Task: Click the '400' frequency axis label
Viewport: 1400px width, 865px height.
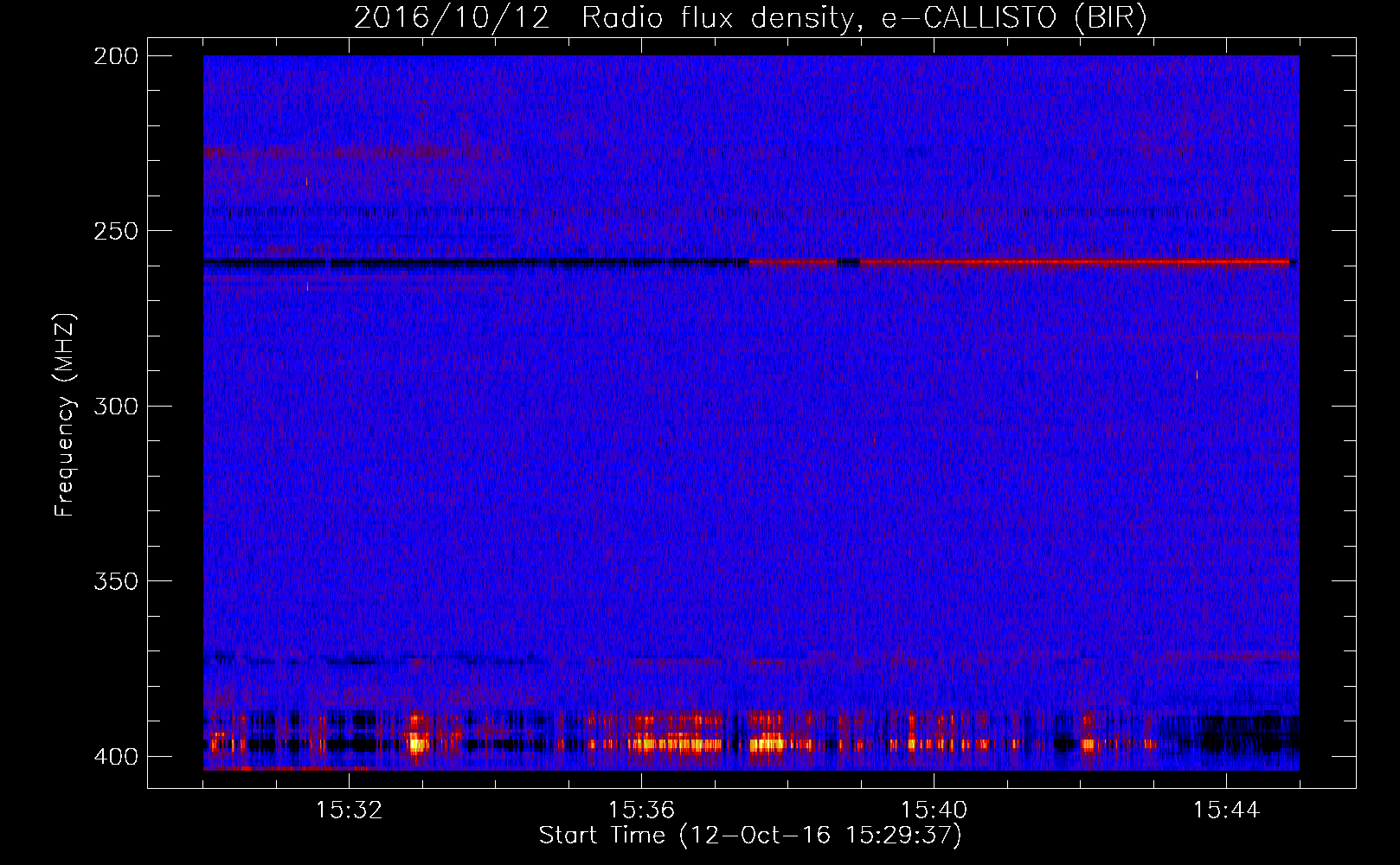Action: [x=115, y=756]
